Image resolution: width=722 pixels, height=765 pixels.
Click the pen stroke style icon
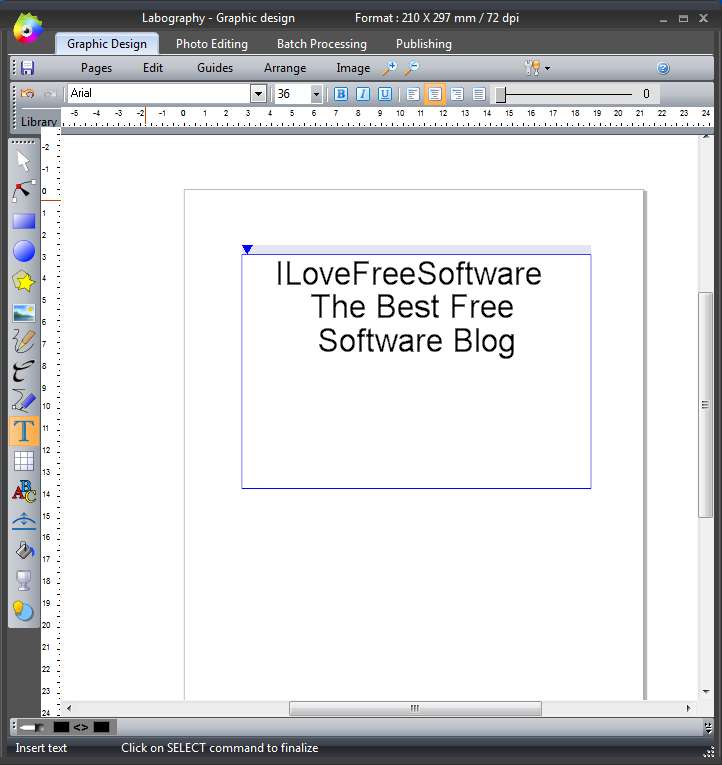click(32, 727)
